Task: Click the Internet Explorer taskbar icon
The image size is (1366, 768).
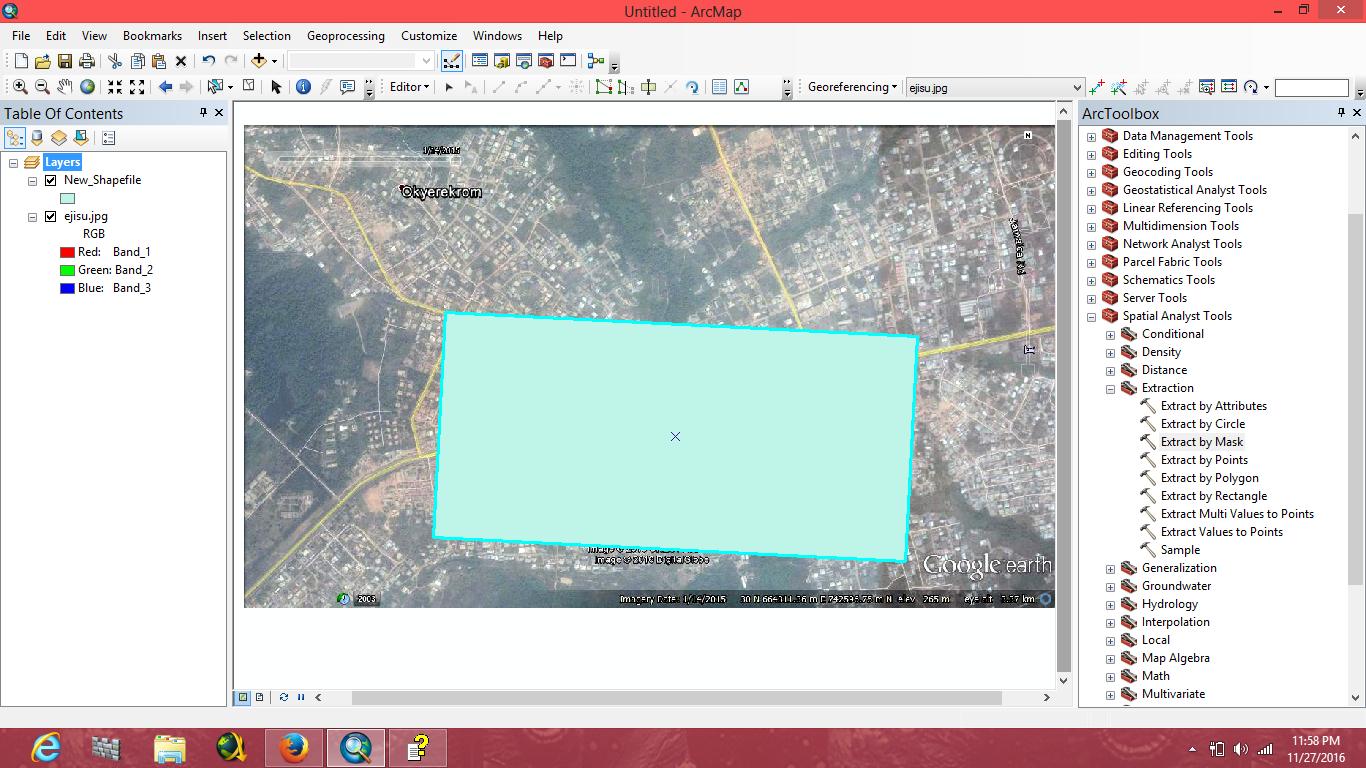Action: point(45,747)
